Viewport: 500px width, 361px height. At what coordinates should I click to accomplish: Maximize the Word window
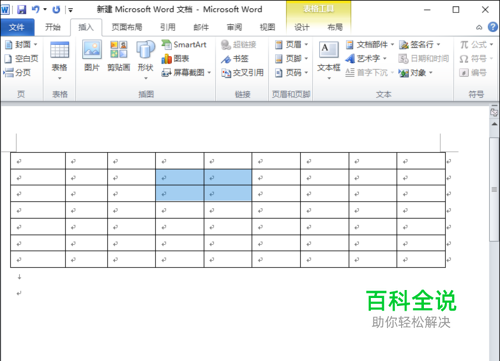(x=456, y=10)
